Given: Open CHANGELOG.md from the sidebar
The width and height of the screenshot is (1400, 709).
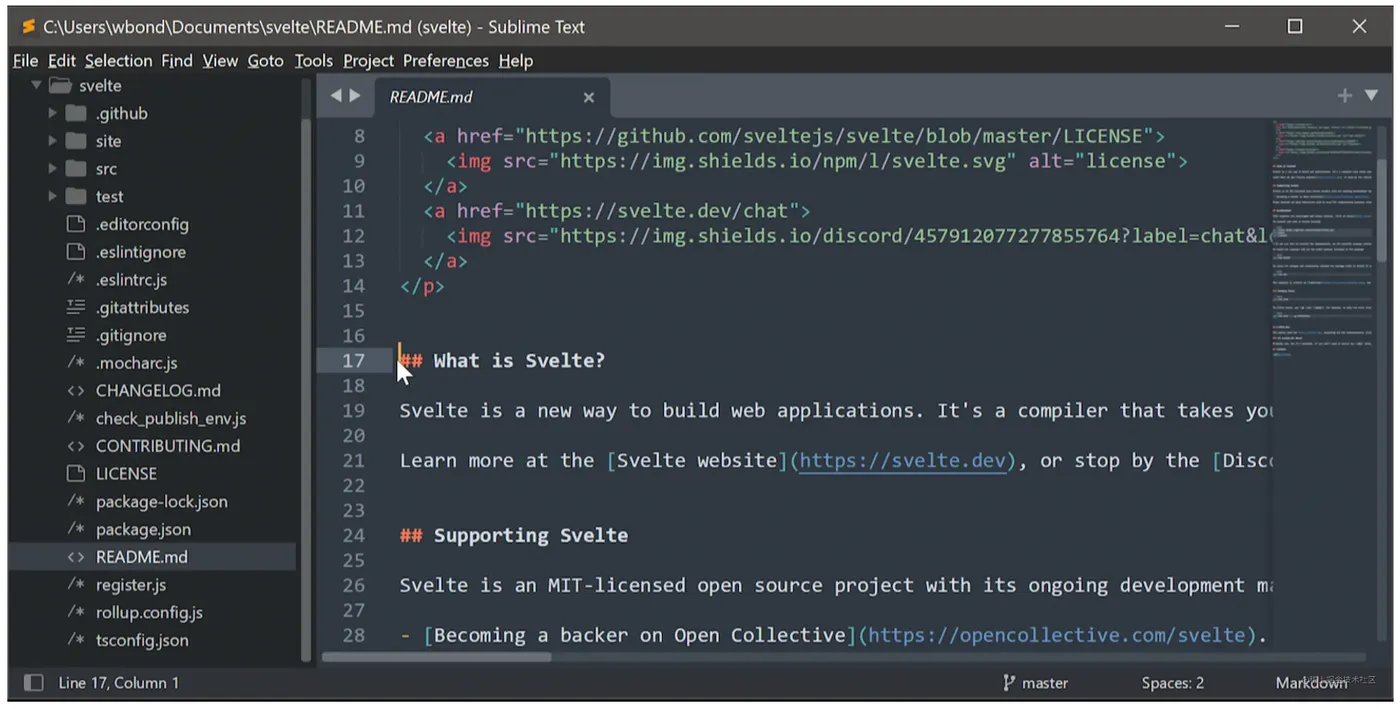Looking at the screenshot, I should click(x=158, y=391).
